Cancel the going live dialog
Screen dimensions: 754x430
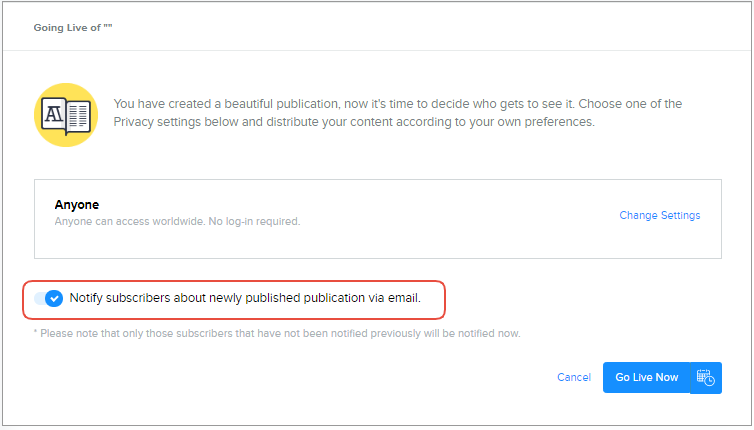tap(574, 377)
